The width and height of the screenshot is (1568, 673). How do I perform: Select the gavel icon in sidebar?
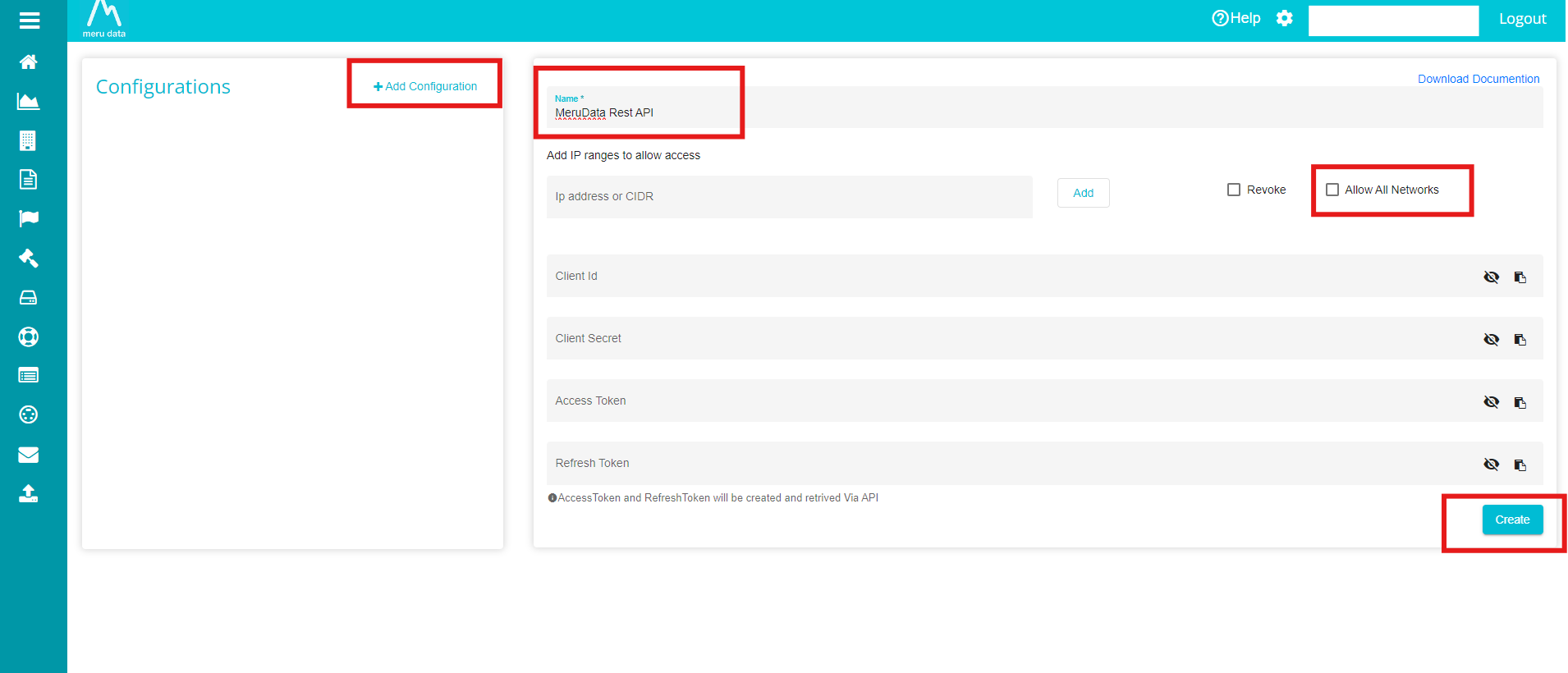pos(29,258)
